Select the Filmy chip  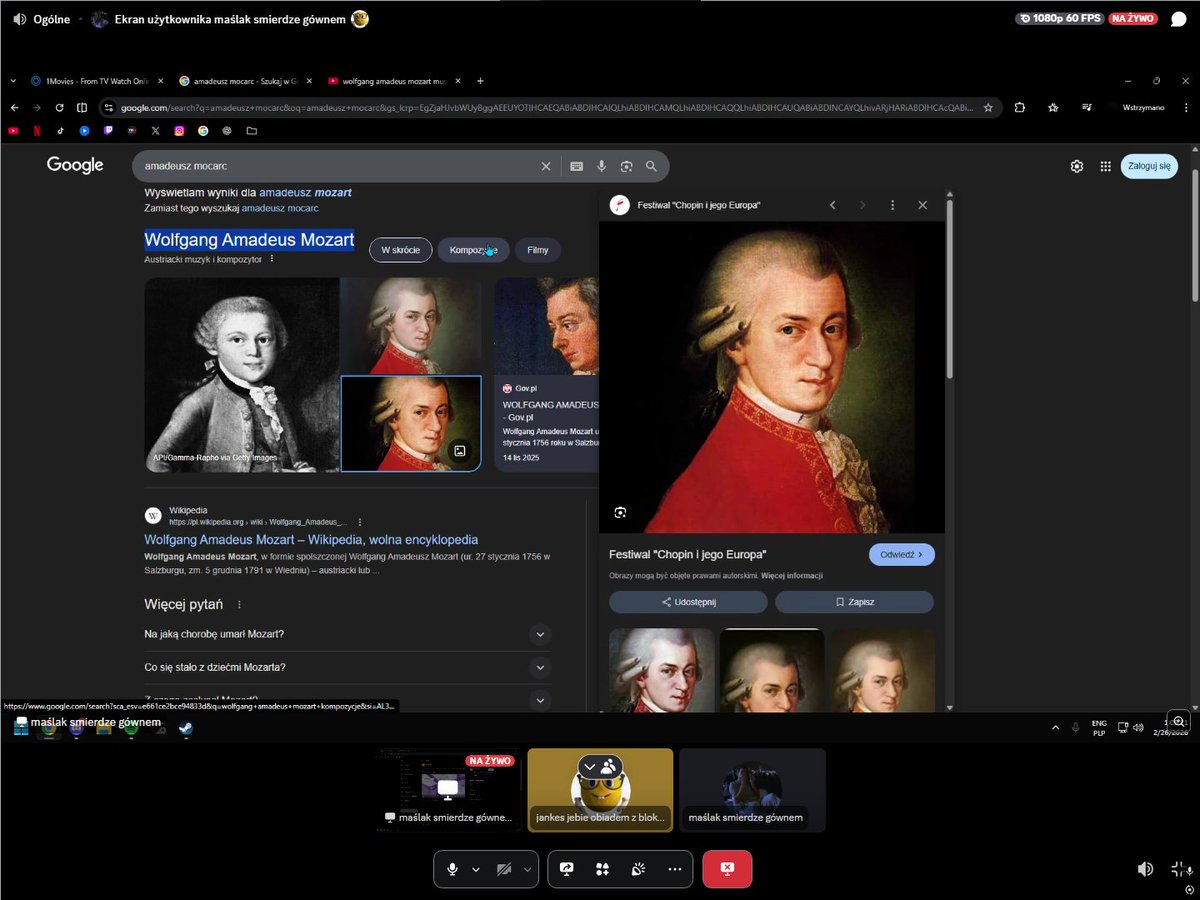(538, 250)
